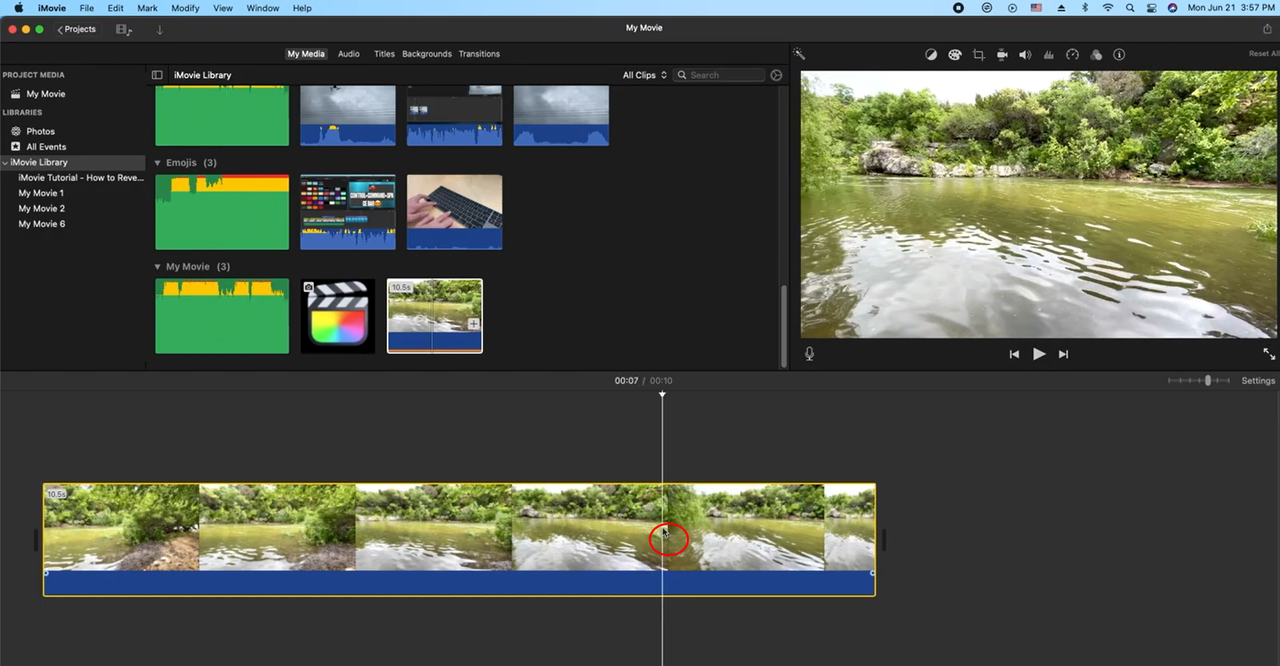Click the media browser layout icon
Viewport: 1280px width, 666px height.
click(124, 30)
